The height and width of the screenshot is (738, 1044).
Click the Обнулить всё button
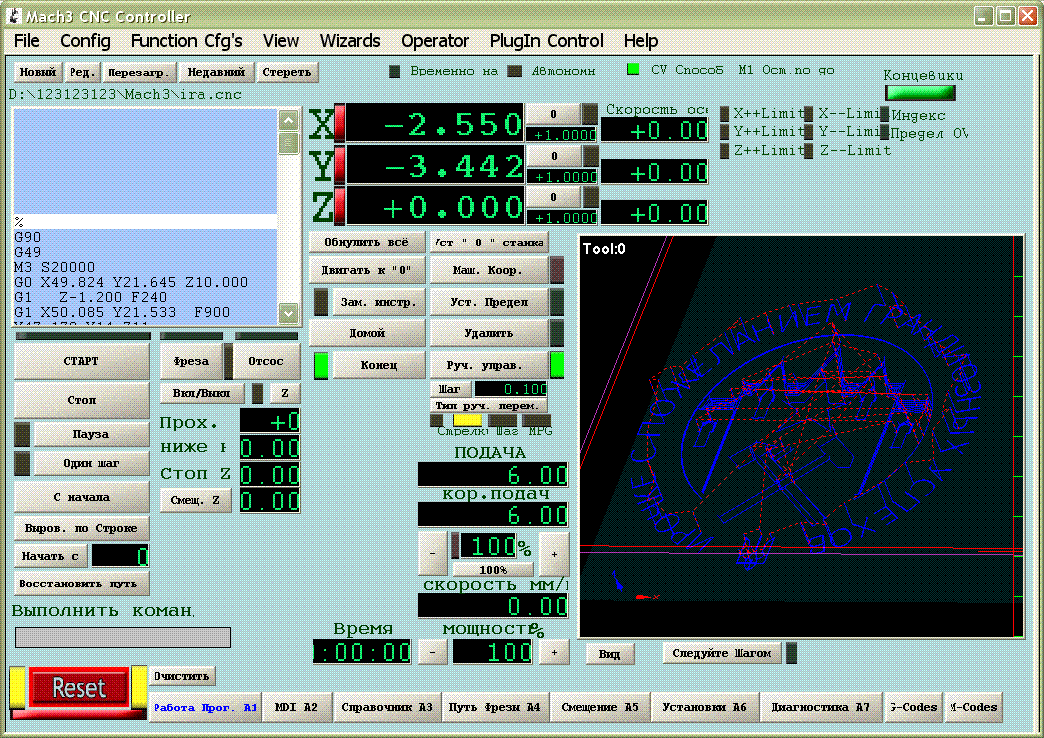[x=366, y=243]
